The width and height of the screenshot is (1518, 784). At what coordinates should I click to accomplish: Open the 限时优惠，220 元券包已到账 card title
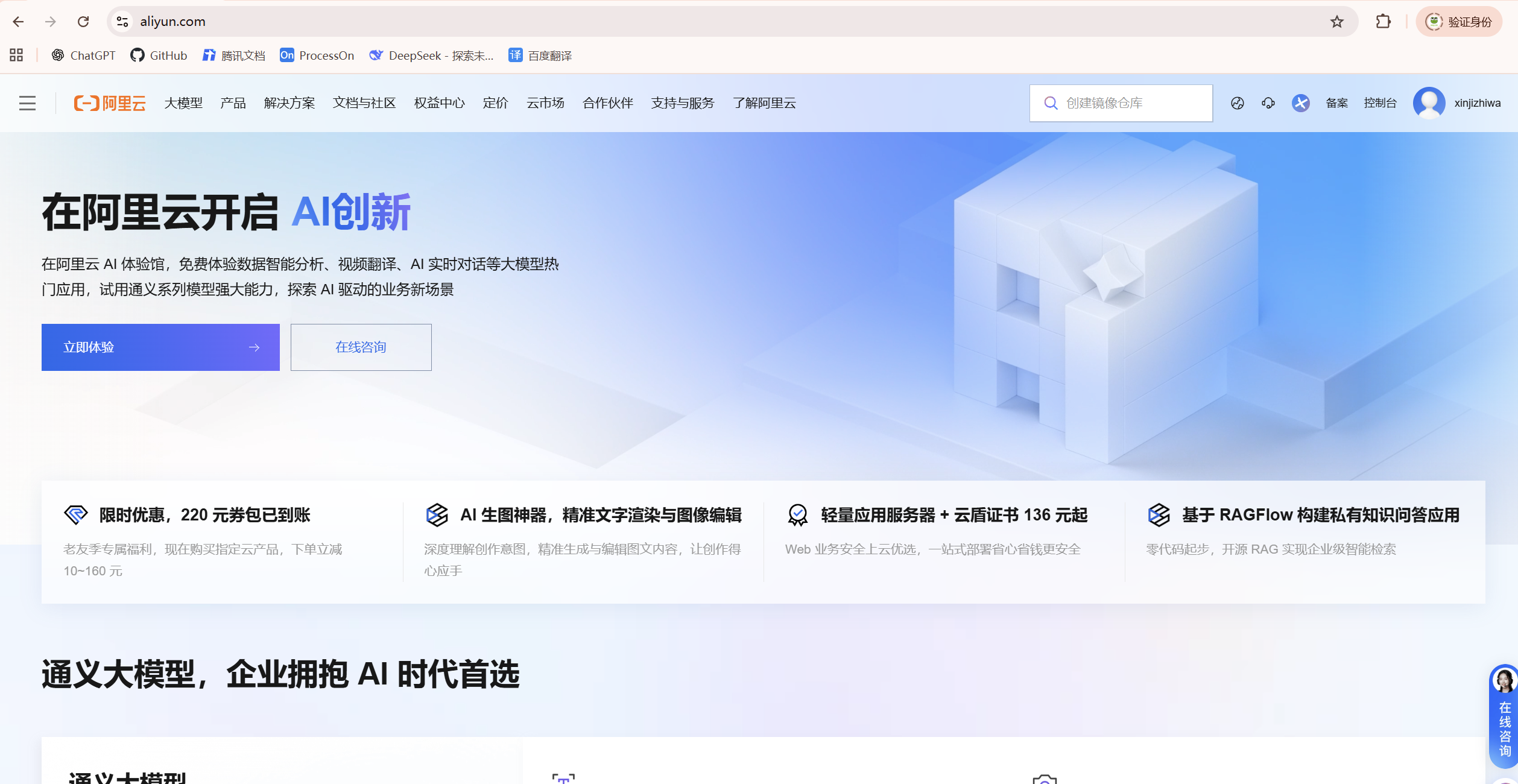(x=204, y=515)
